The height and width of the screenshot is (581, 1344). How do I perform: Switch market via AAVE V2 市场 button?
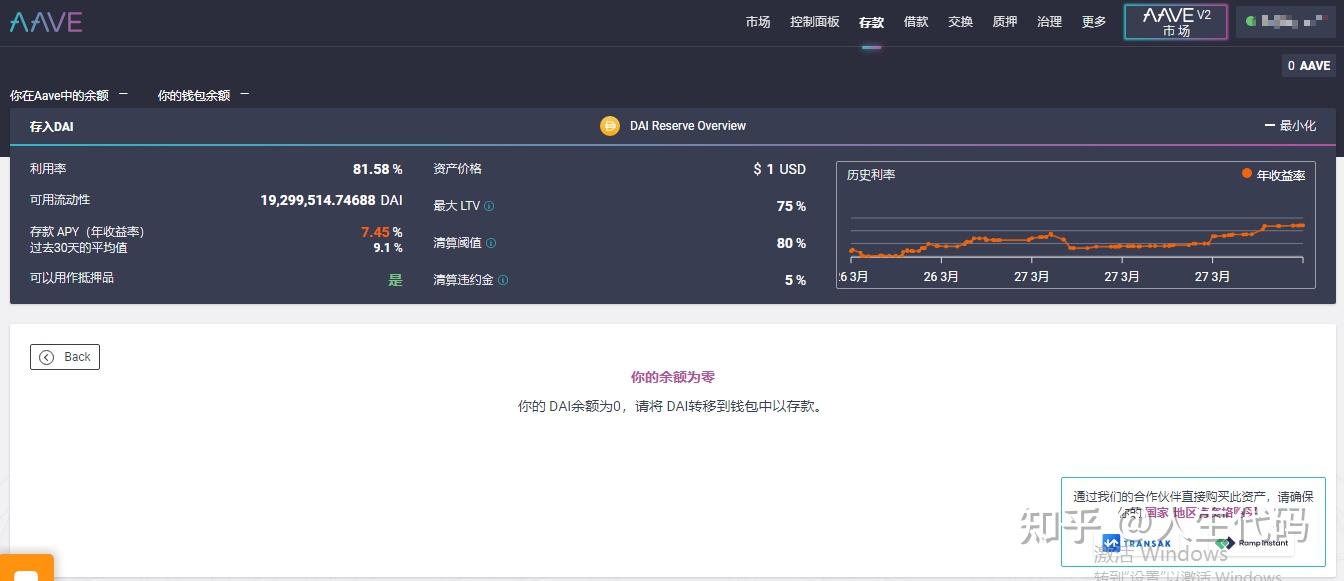pyautogui.click(x=1176, y=22)
